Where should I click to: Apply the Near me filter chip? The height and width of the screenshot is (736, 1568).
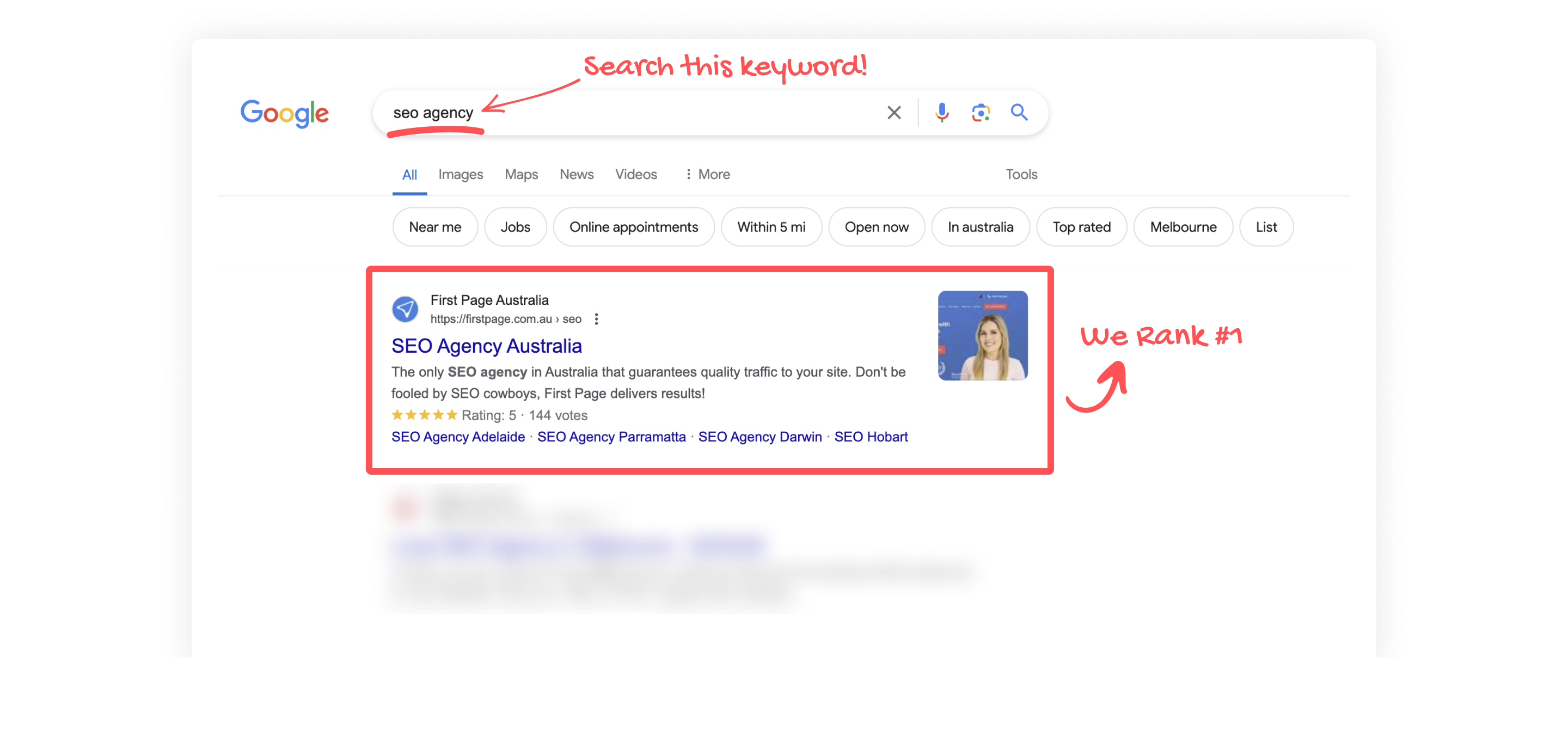[x=434, y=227]
